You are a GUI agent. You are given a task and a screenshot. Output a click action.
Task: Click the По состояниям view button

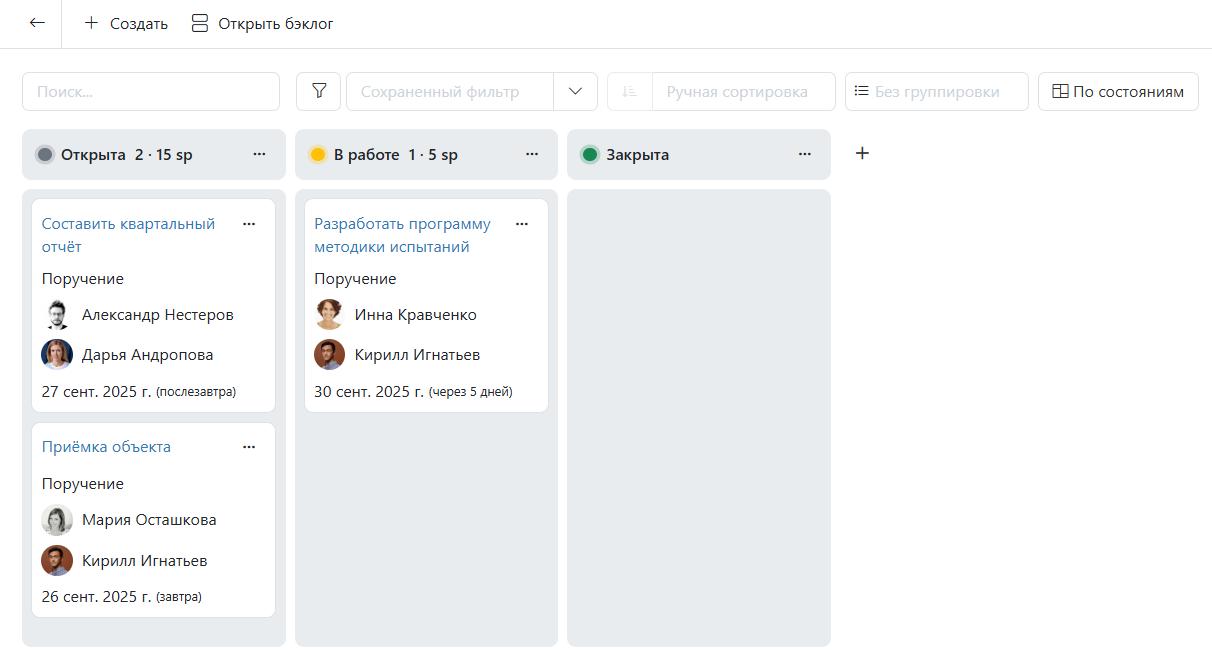tap(1118, 91)
